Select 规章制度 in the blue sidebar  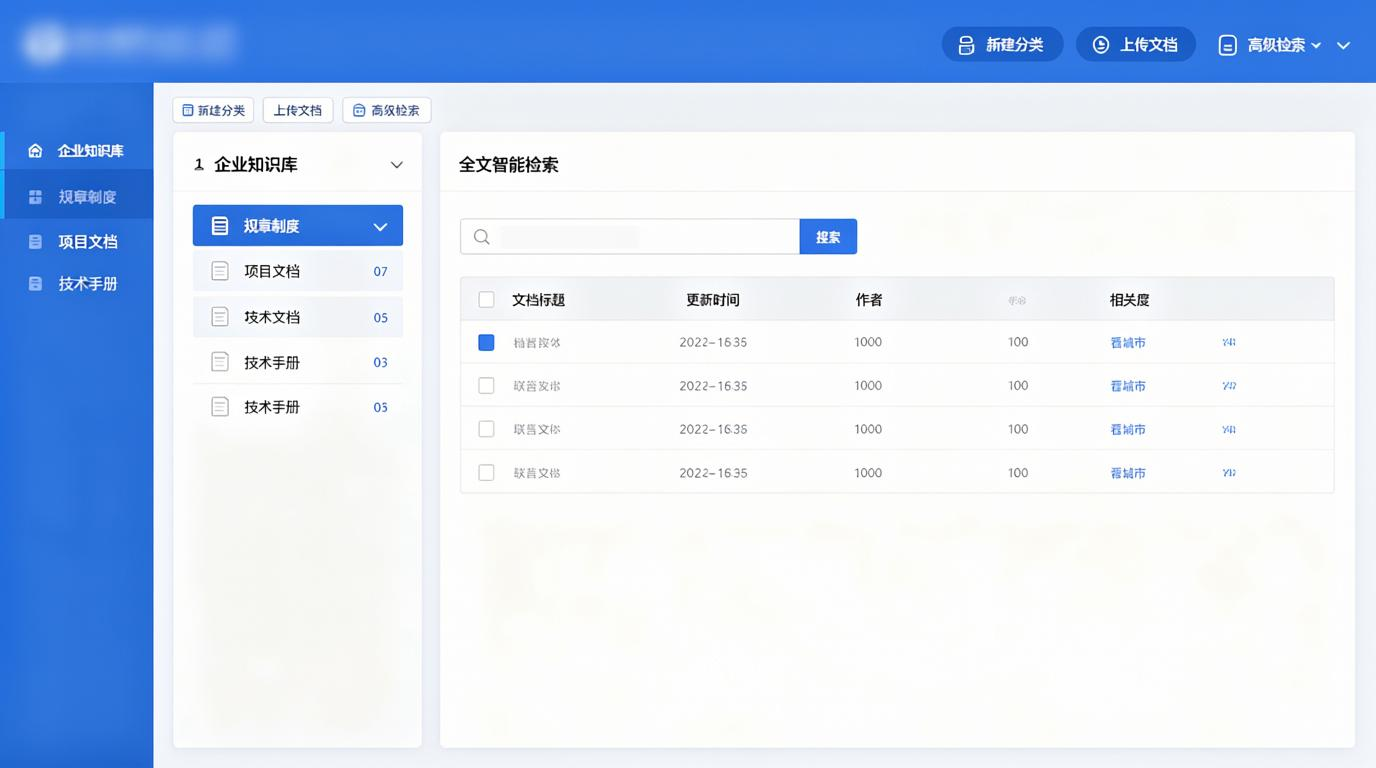pyautogui.click(x=77, y=197)
